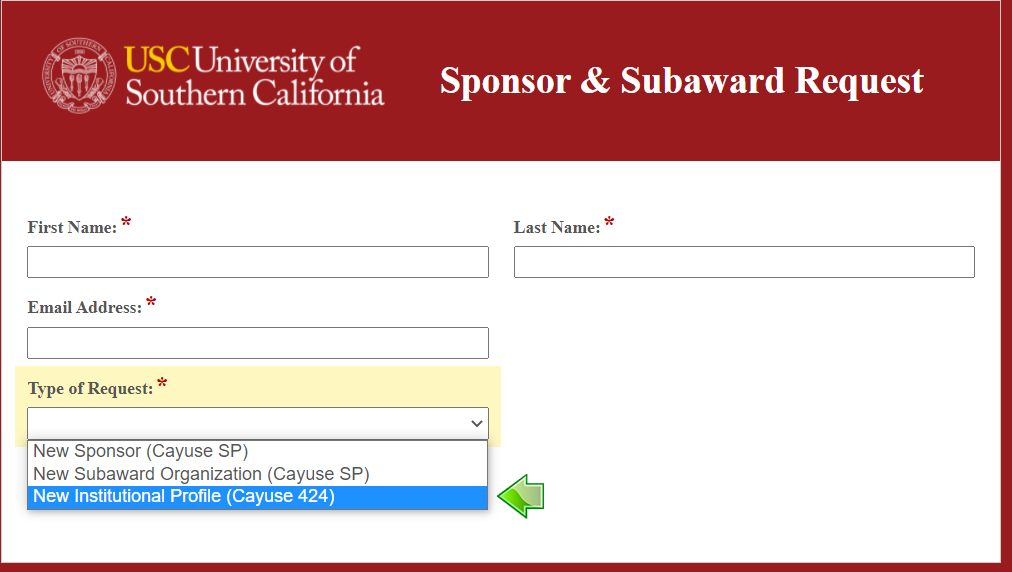Click the Last Name label text
Screen dimensions: 1012x572
[557, 228]
